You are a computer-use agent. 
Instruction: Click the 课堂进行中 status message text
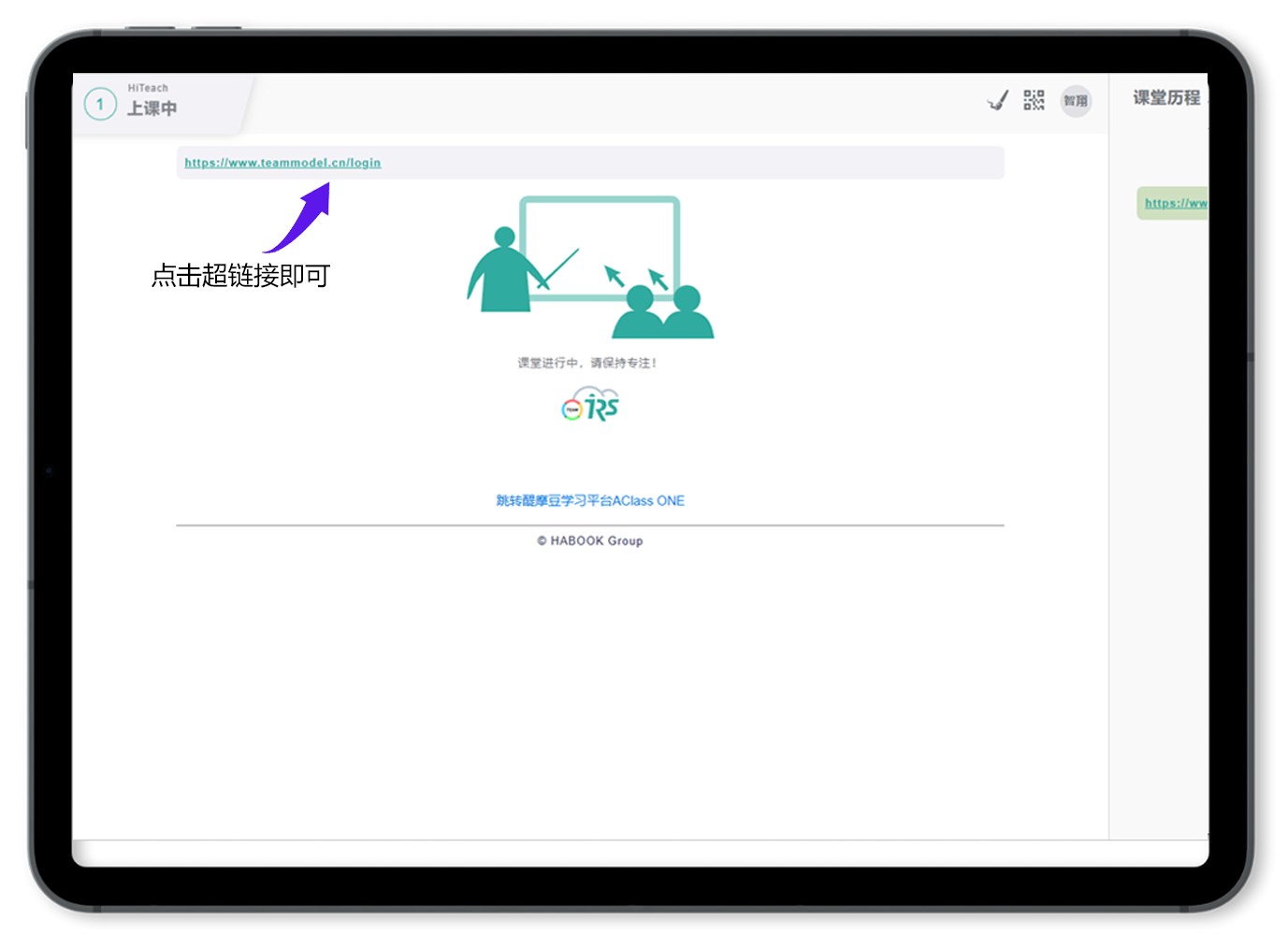pos(587,363)
